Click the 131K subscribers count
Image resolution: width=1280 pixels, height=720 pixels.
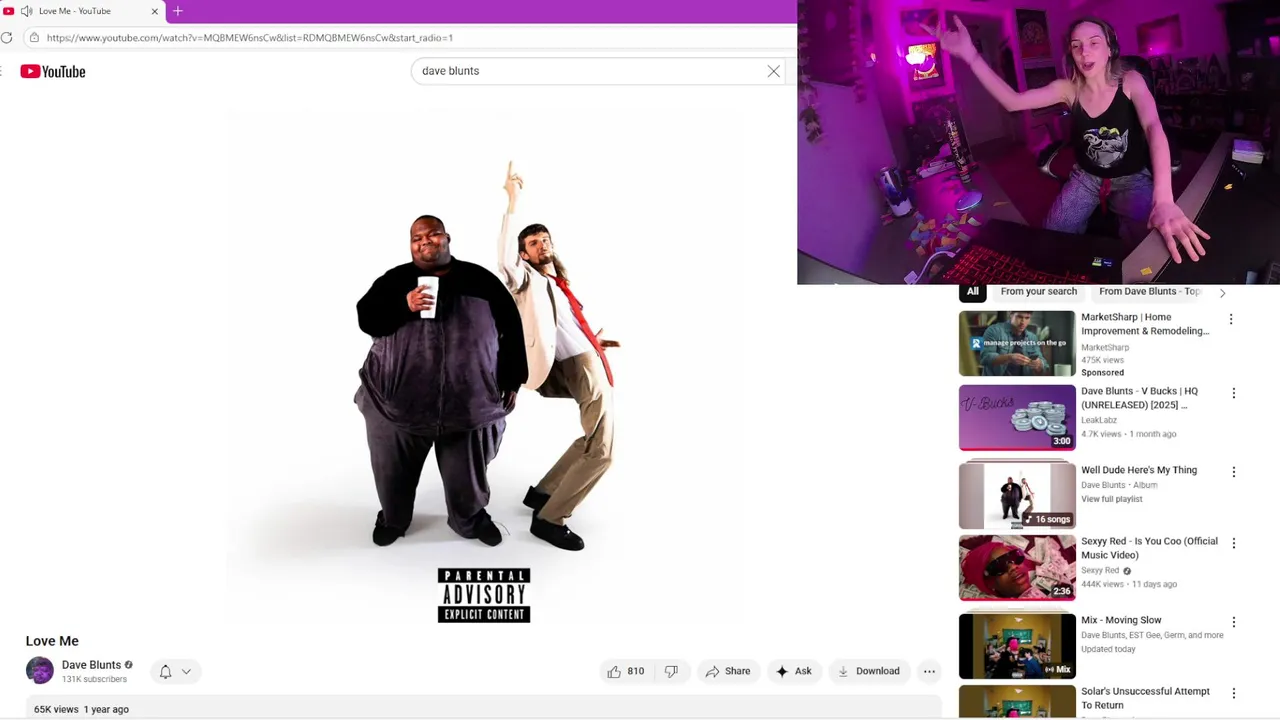coord(94,679)
